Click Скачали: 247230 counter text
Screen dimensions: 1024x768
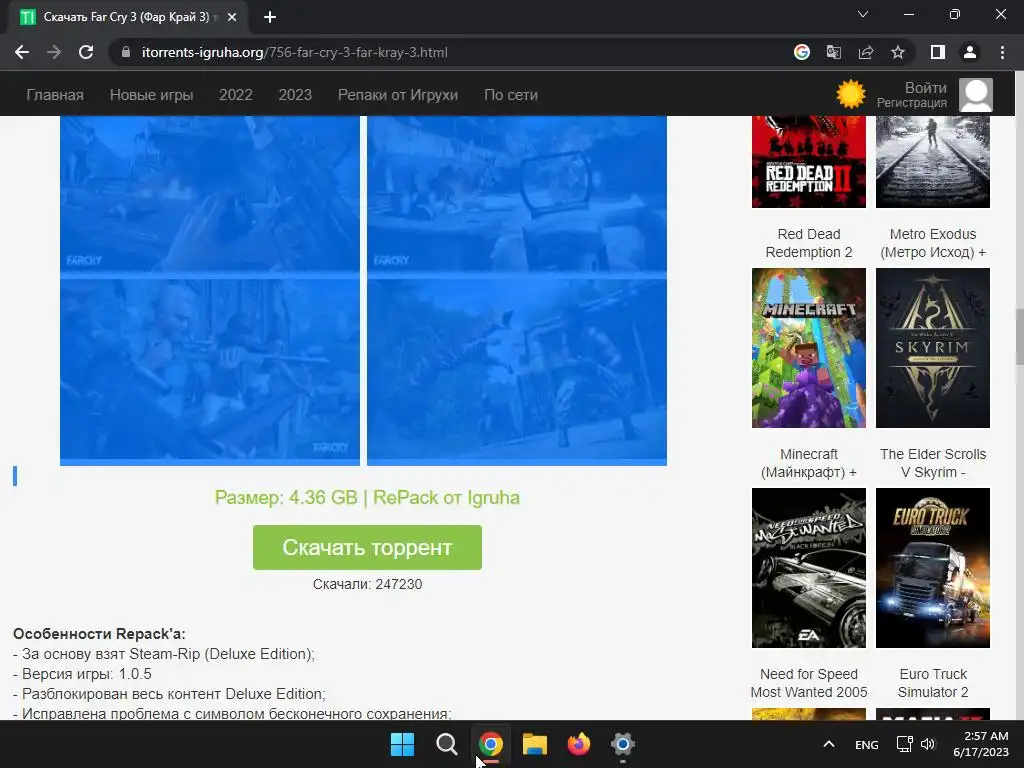[367, 584]
